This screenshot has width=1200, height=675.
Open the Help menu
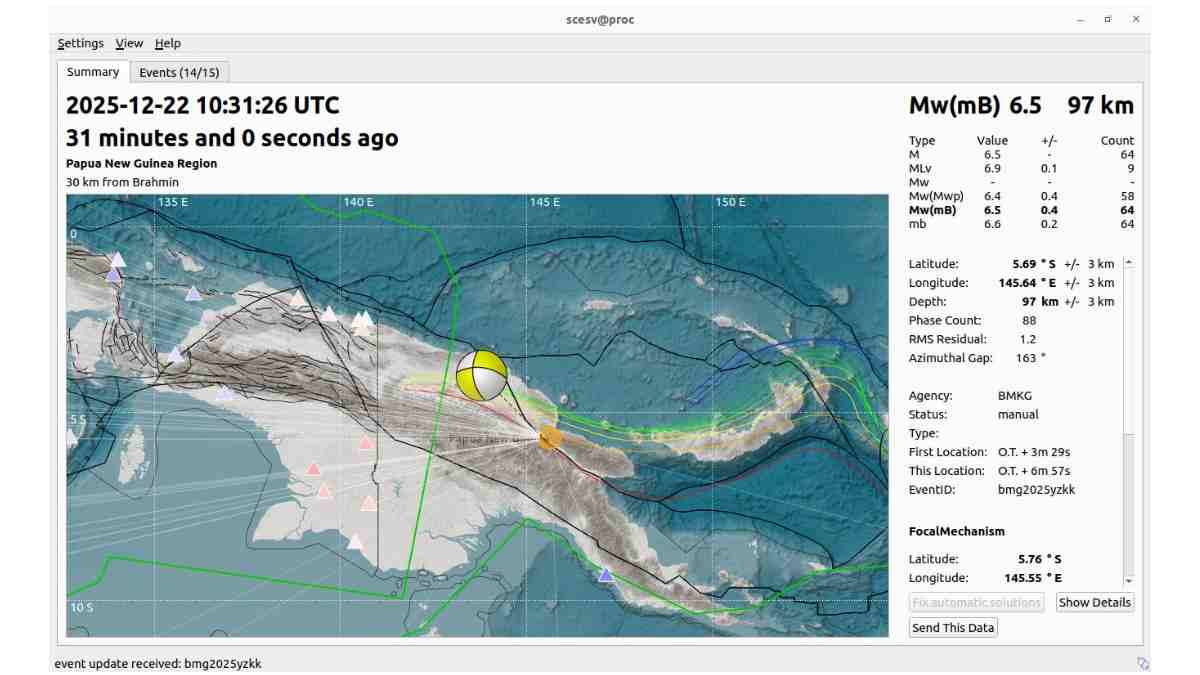click(167, 43)
